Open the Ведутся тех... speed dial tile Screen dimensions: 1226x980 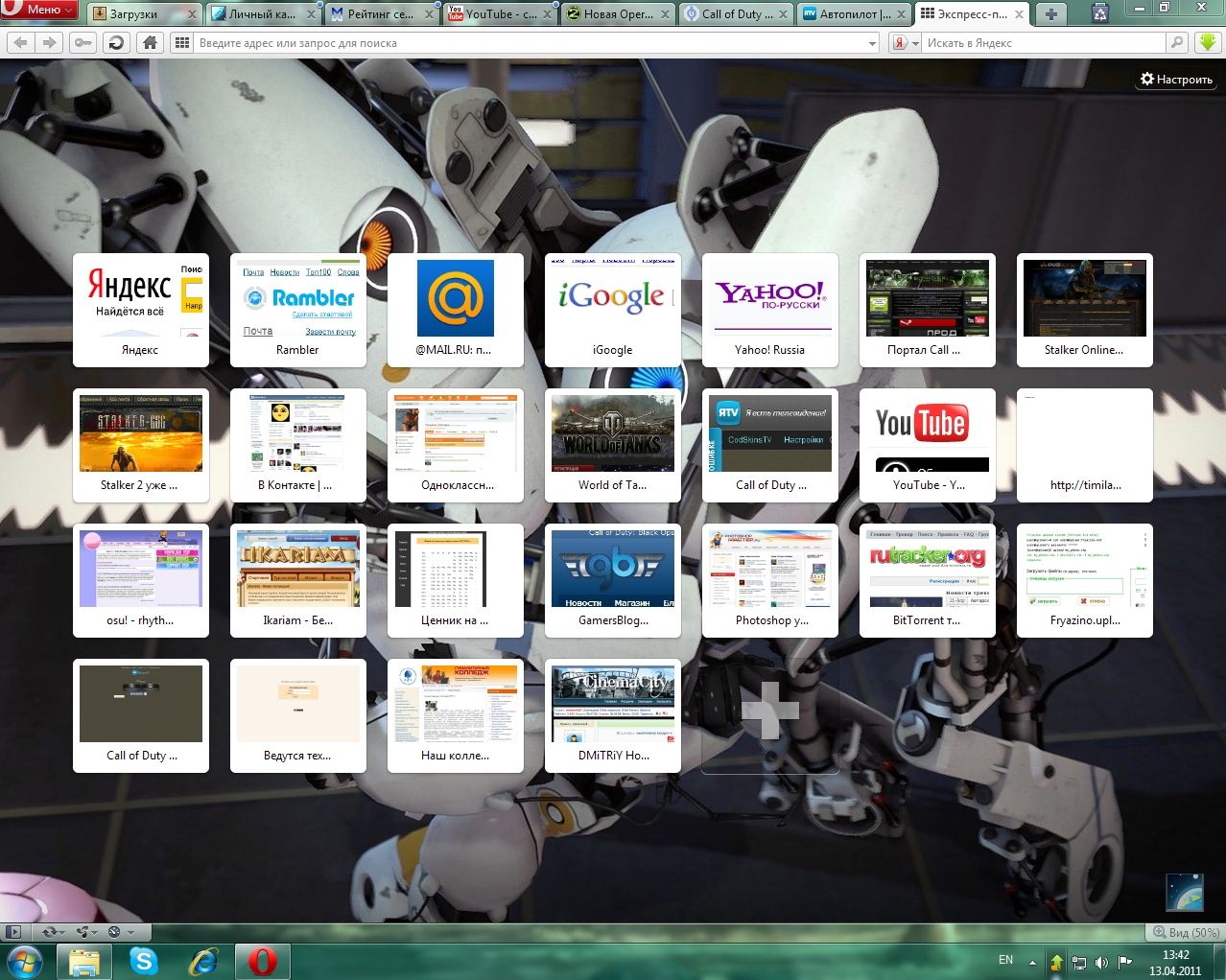298,715
